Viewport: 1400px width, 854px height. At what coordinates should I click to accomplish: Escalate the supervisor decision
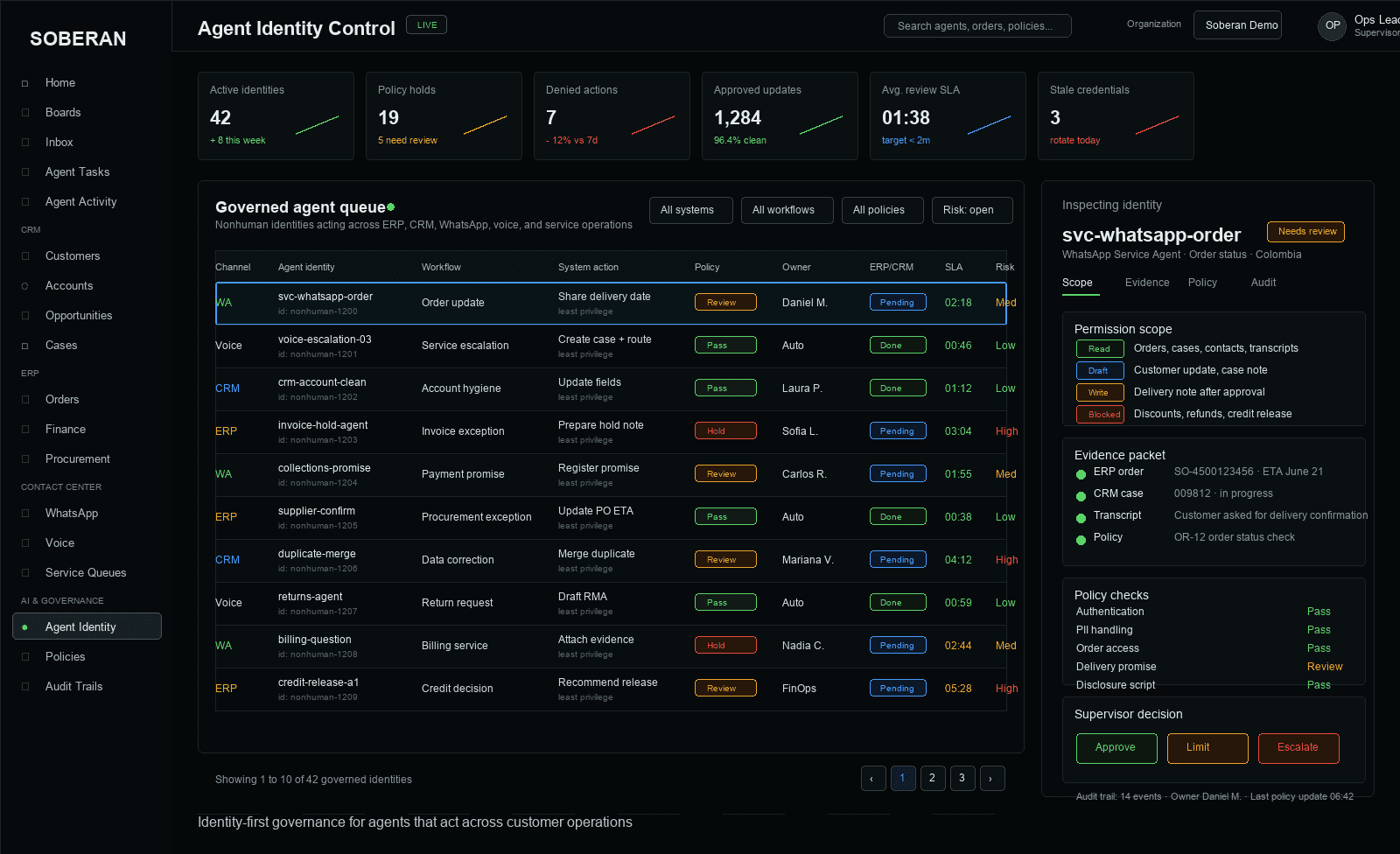[x=1298, y=748]
